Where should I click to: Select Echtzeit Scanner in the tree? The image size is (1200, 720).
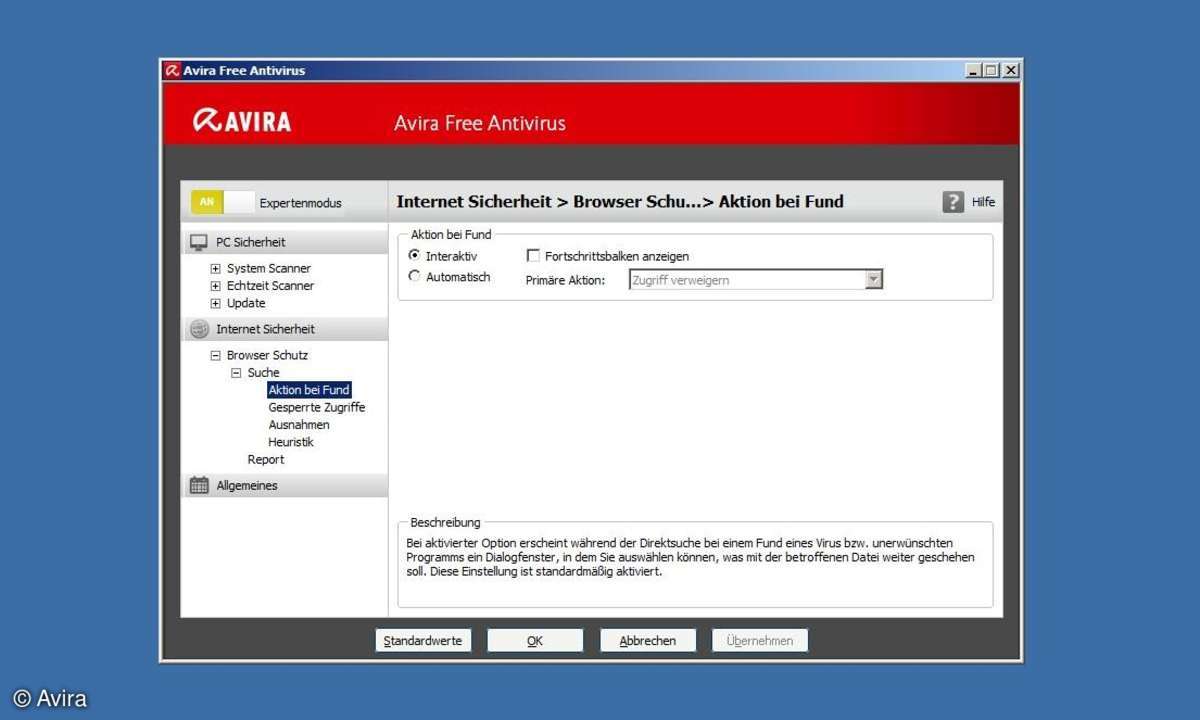(270, 286)
